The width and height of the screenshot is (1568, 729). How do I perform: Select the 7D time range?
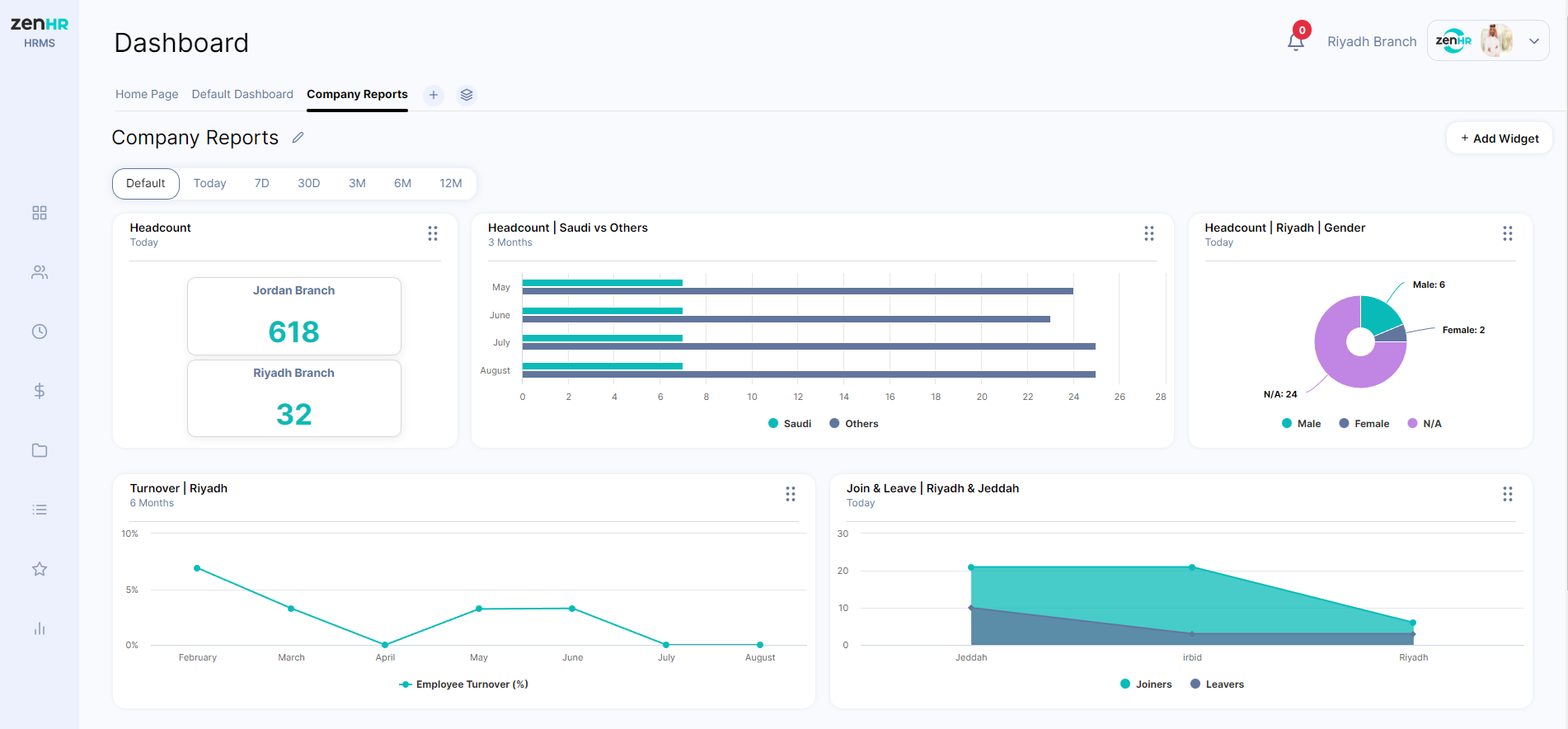[x=262, y=183]
